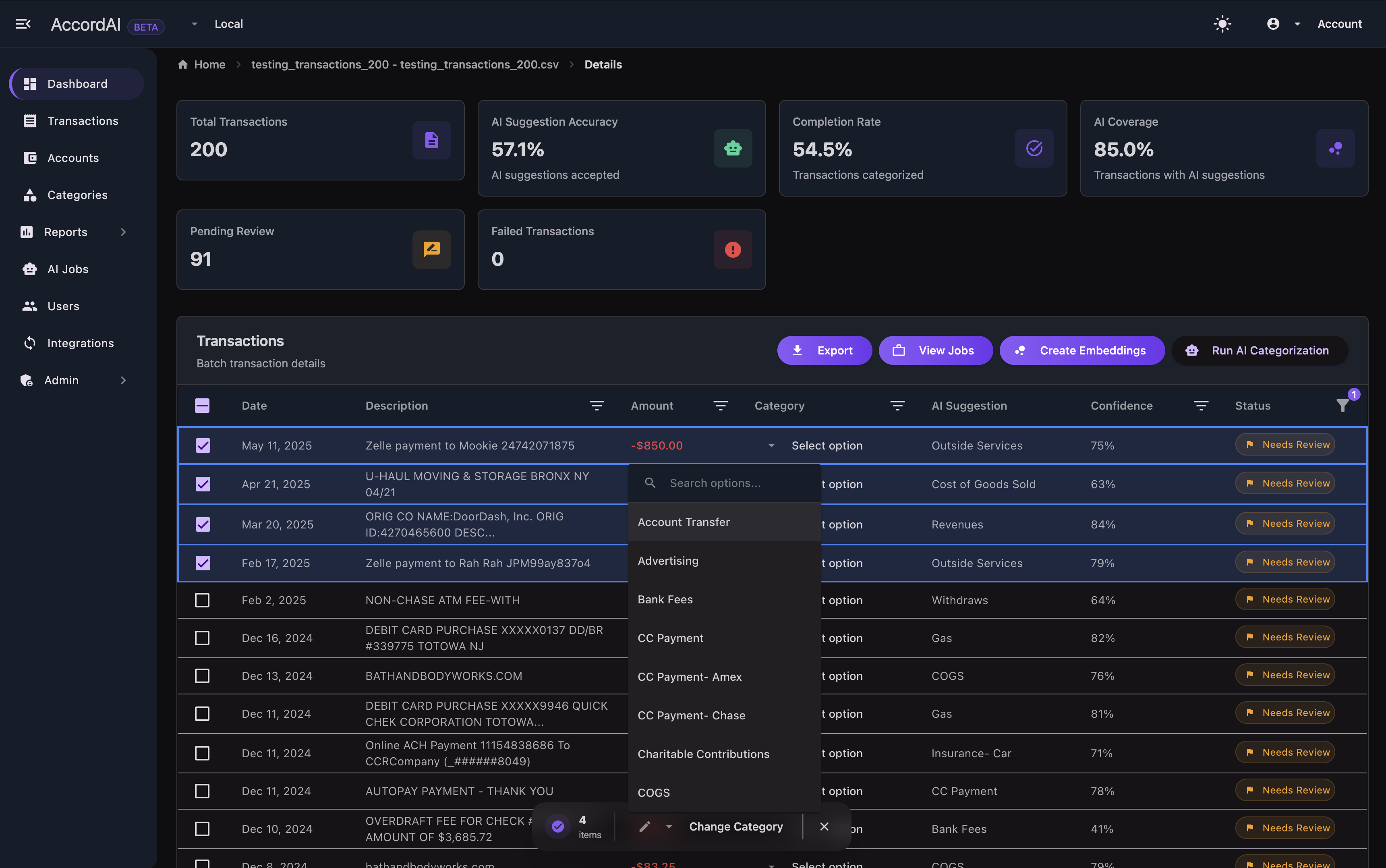Open the Account dropdown arrow
Viewport: 1386px width, 868px height.
tap(1297, 23)
